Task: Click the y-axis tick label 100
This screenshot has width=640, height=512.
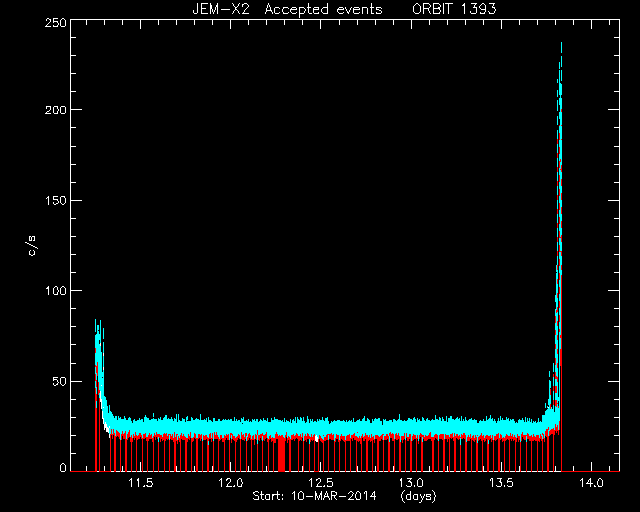Action: pyautogui.click(x=55, y=291)
